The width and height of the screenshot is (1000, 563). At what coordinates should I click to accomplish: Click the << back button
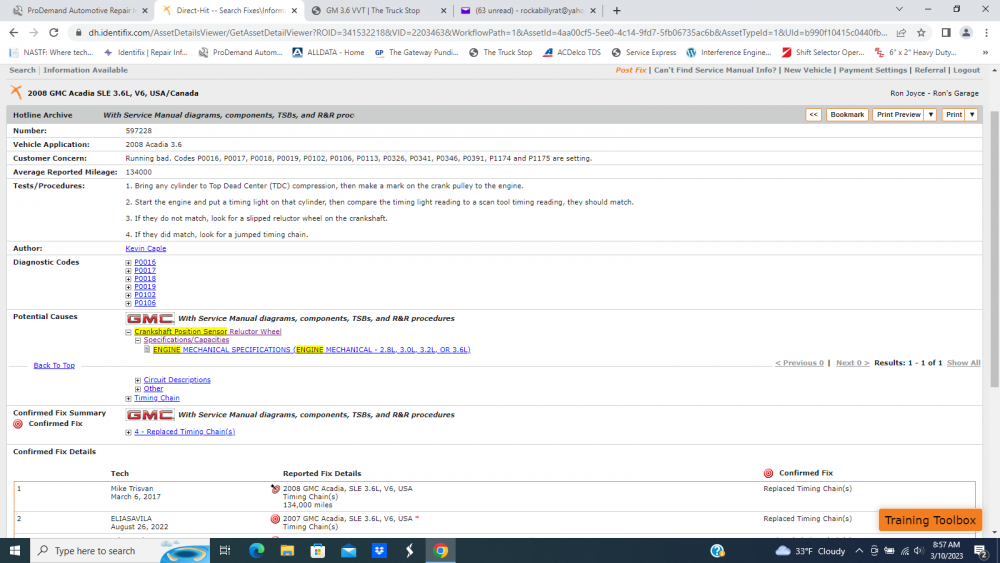813,115
